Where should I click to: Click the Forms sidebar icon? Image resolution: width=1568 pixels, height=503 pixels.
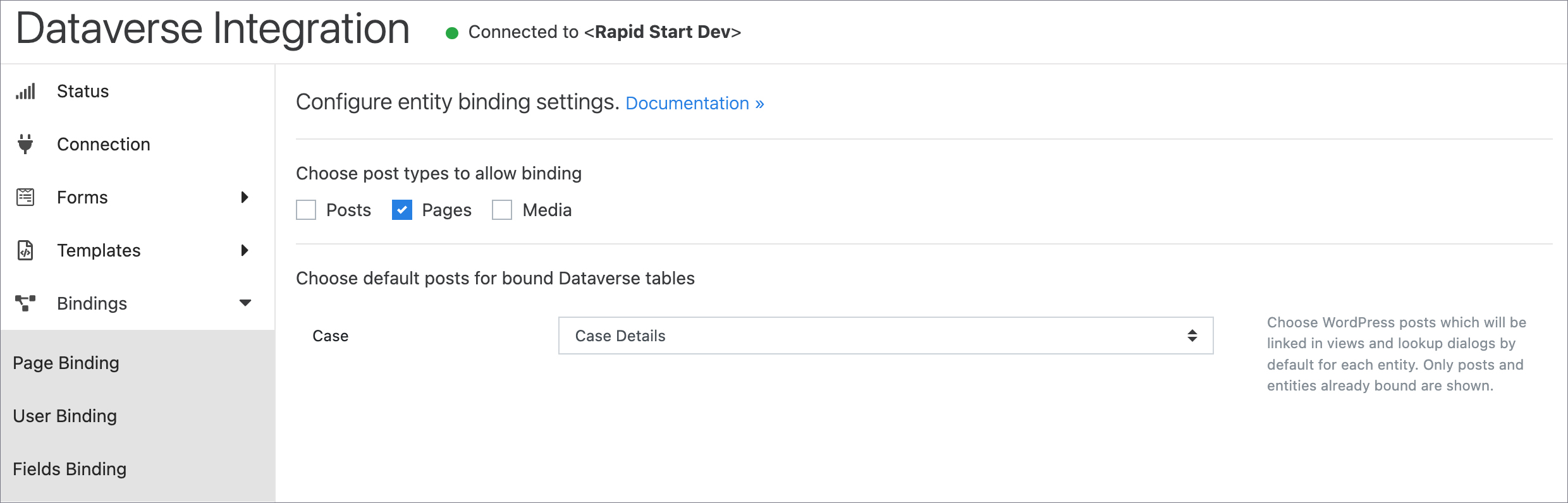pos(25,197)
